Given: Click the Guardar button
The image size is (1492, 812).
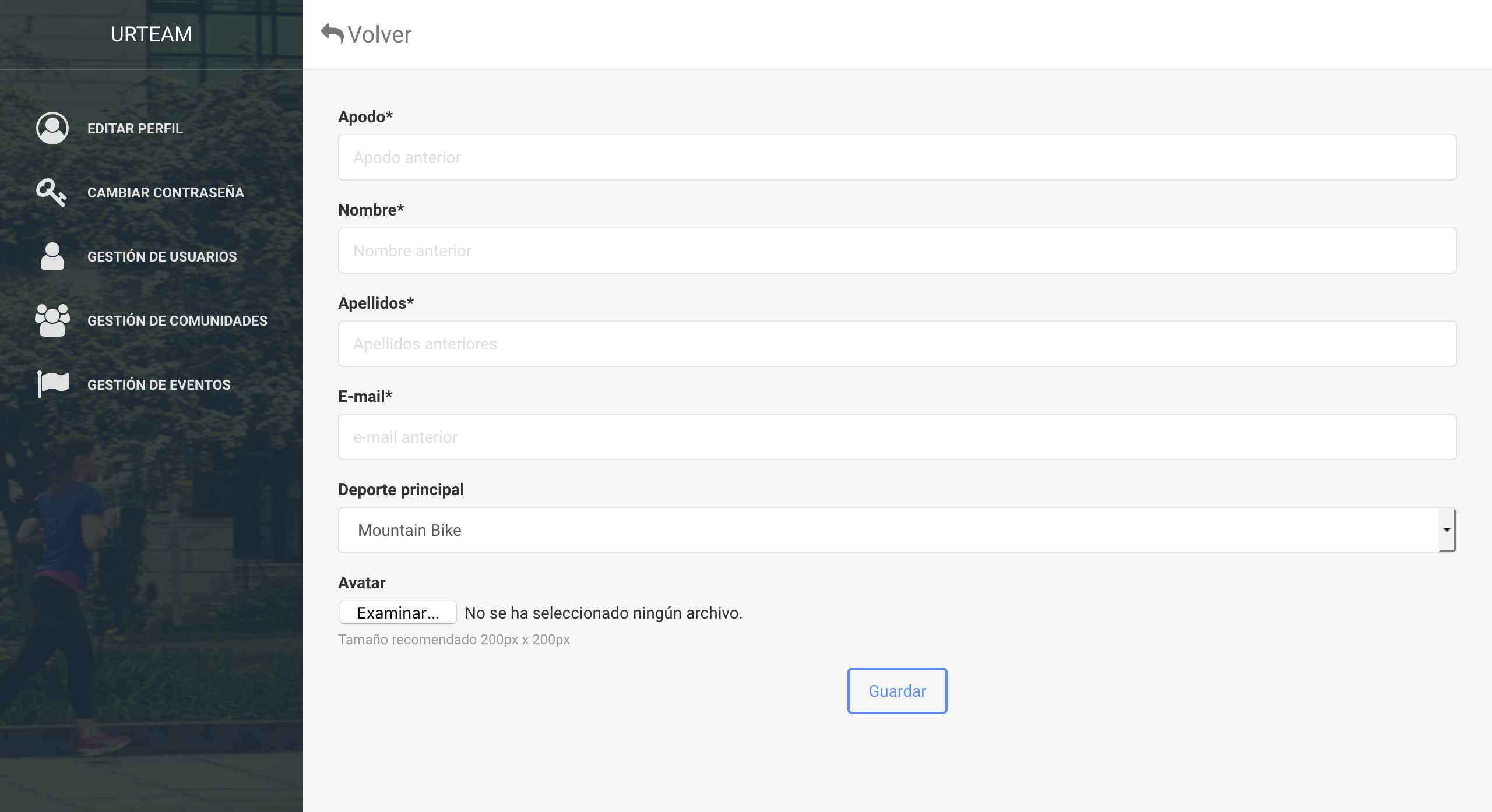Looking at the screenshot, I should coord(898,691).
